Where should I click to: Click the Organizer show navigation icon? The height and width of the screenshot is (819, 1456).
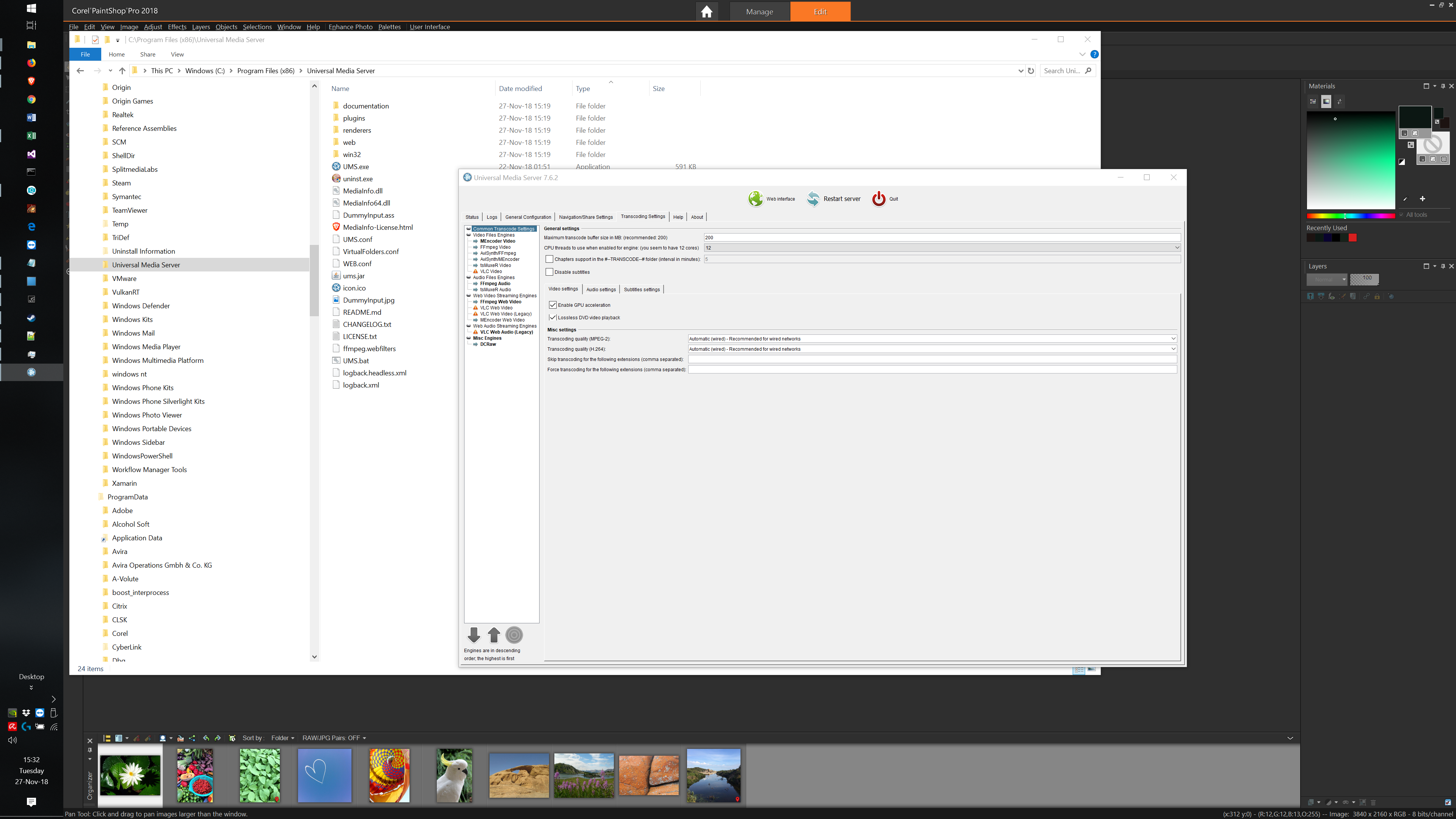106,738
